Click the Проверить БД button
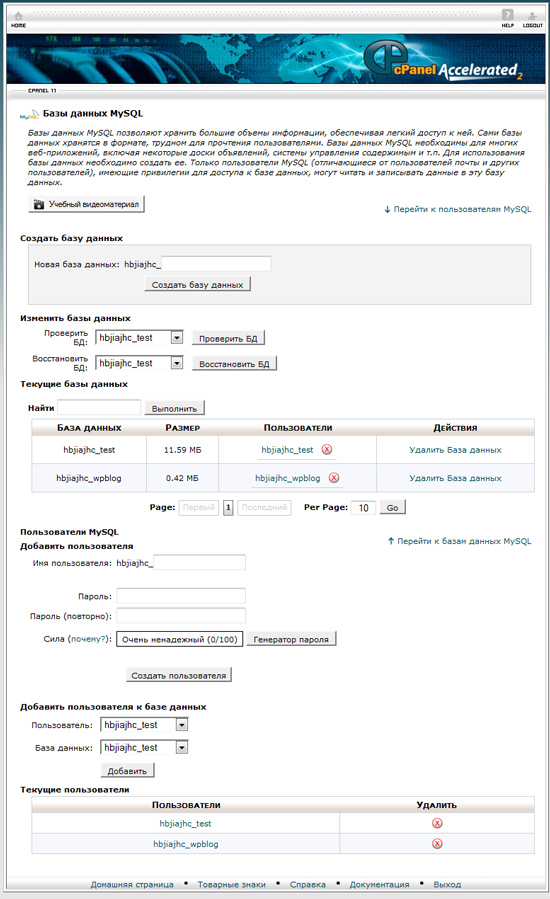The height and width of the screenshot is (899, 550). (228, 338)
